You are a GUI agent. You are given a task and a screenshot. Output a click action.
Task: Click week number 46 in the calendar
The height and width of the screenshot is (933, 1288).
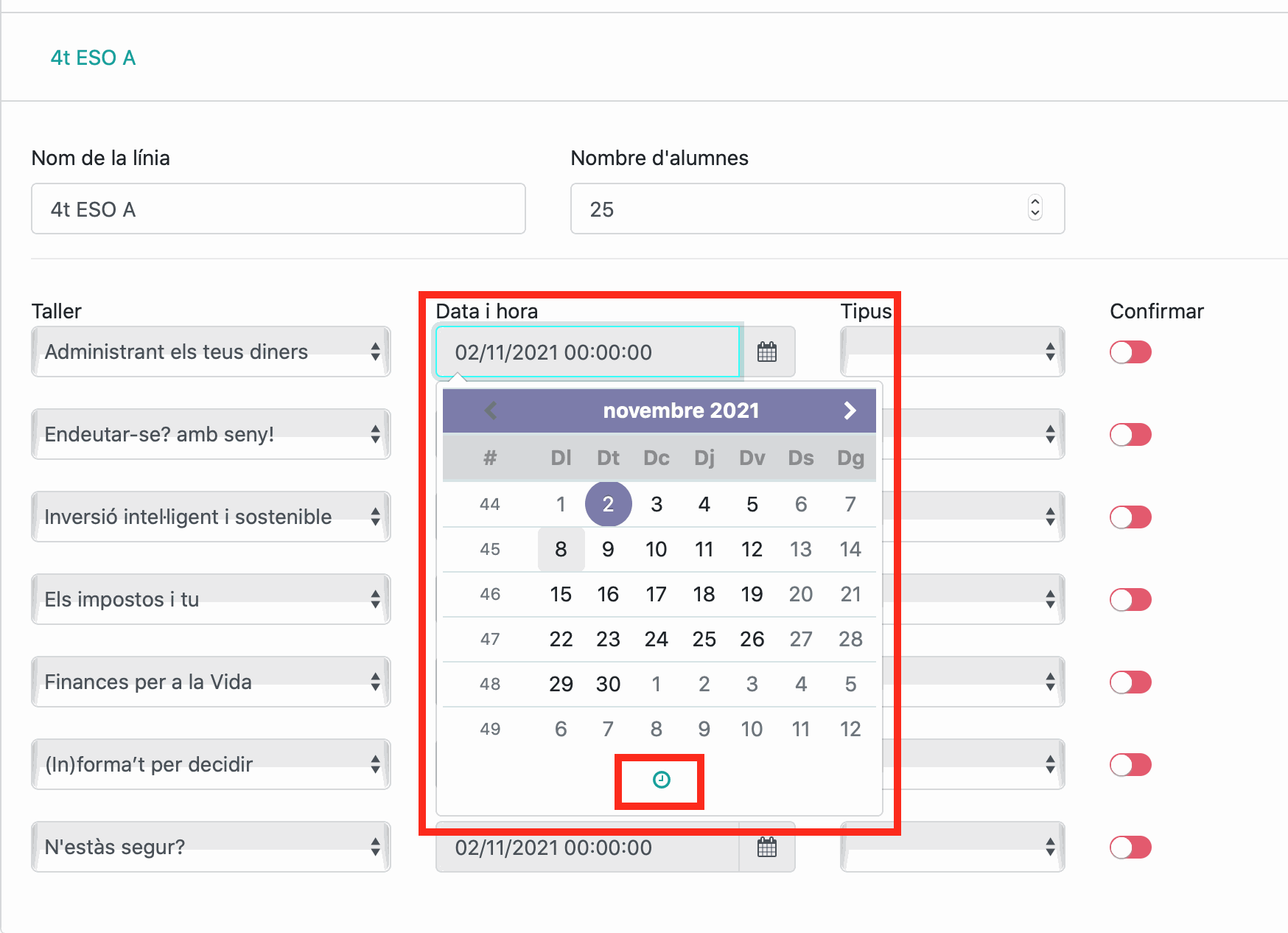[490, 594]
